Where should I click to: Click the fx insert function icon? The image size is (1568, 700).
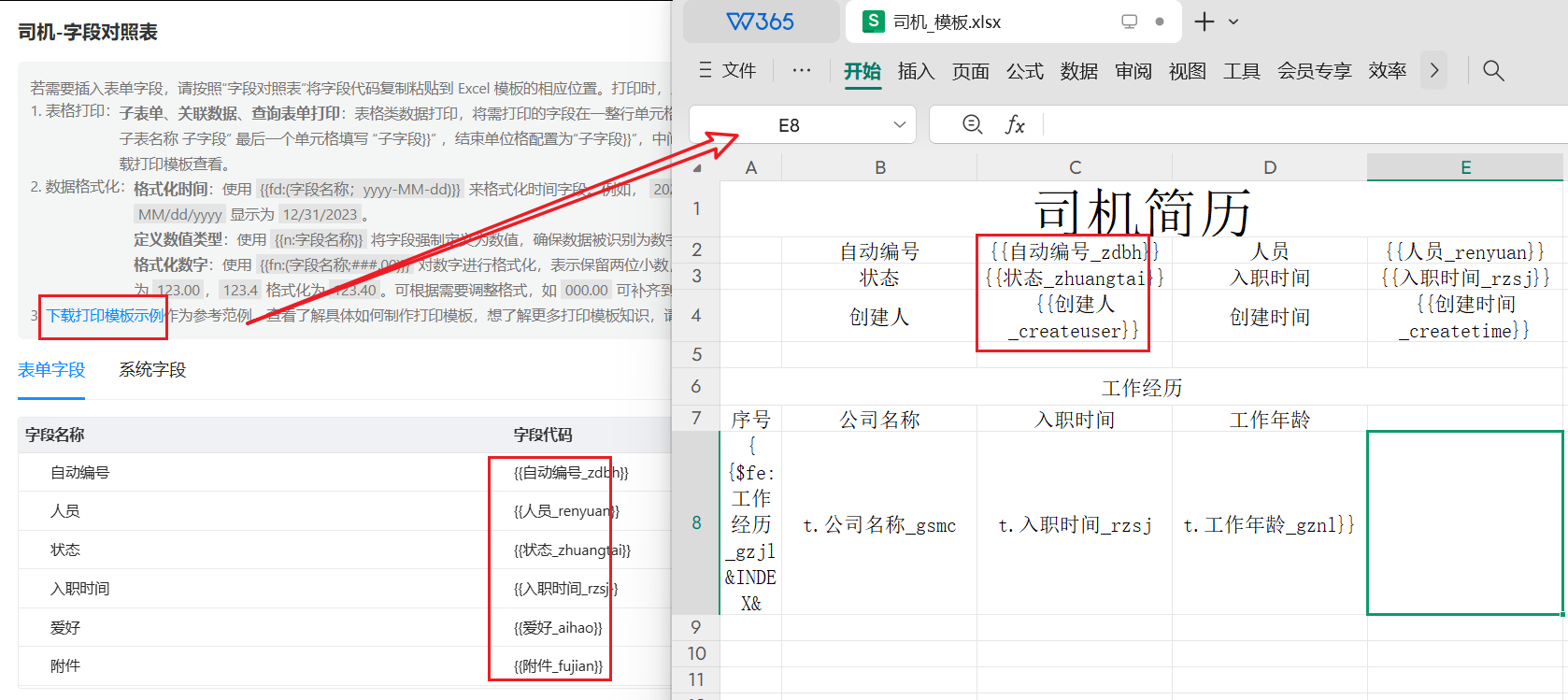click(x=1015, y=125)
